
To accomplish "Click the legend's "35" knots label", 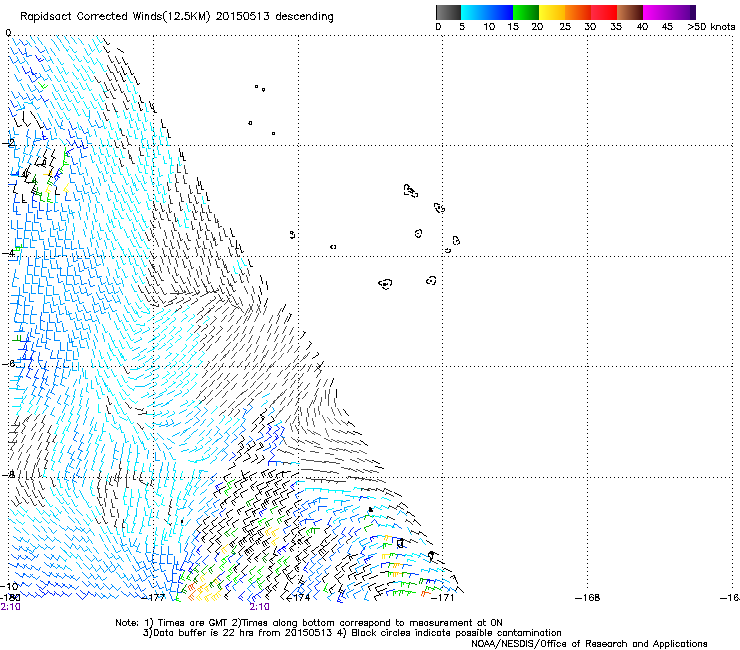I will click(x=616, y=27).
